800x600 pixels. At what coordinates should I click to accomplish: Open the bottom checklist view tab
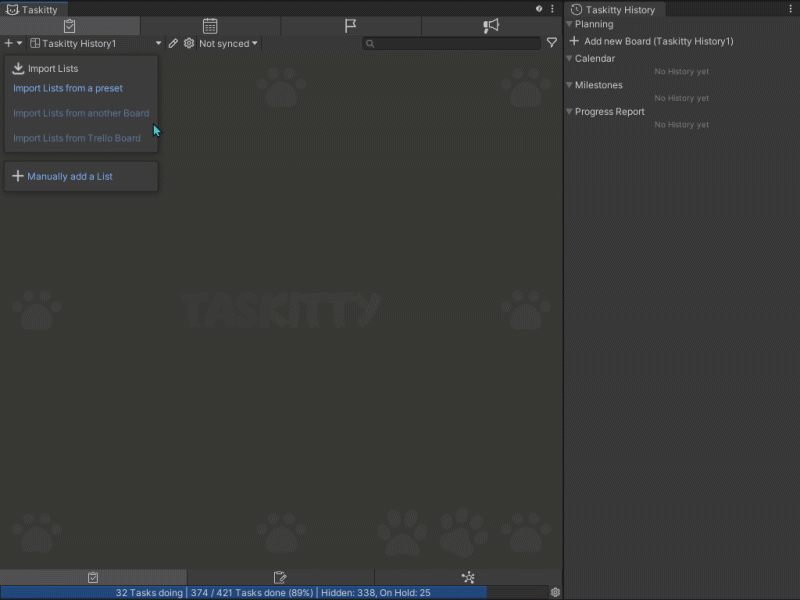click(93, 578)
